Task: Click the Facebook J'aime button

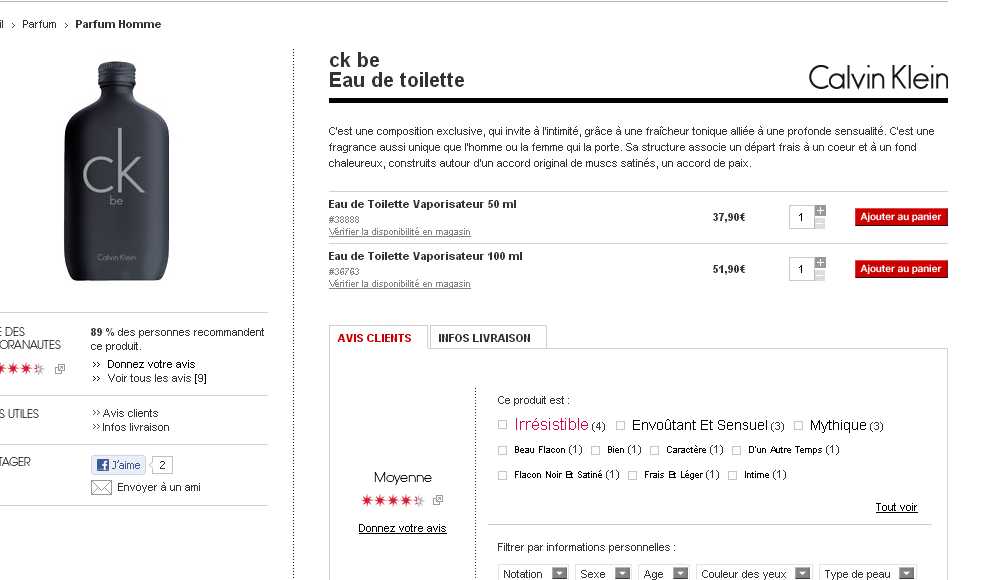Action: (x=119, y=465)
